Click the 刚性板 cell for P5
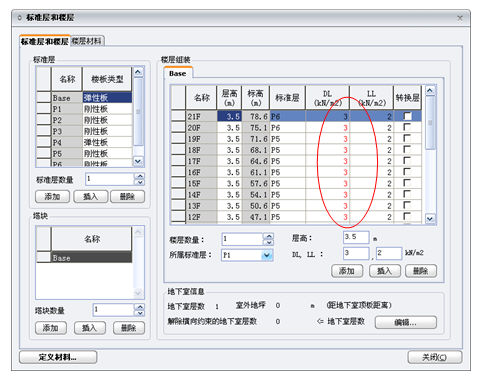 tap(107, 153)
